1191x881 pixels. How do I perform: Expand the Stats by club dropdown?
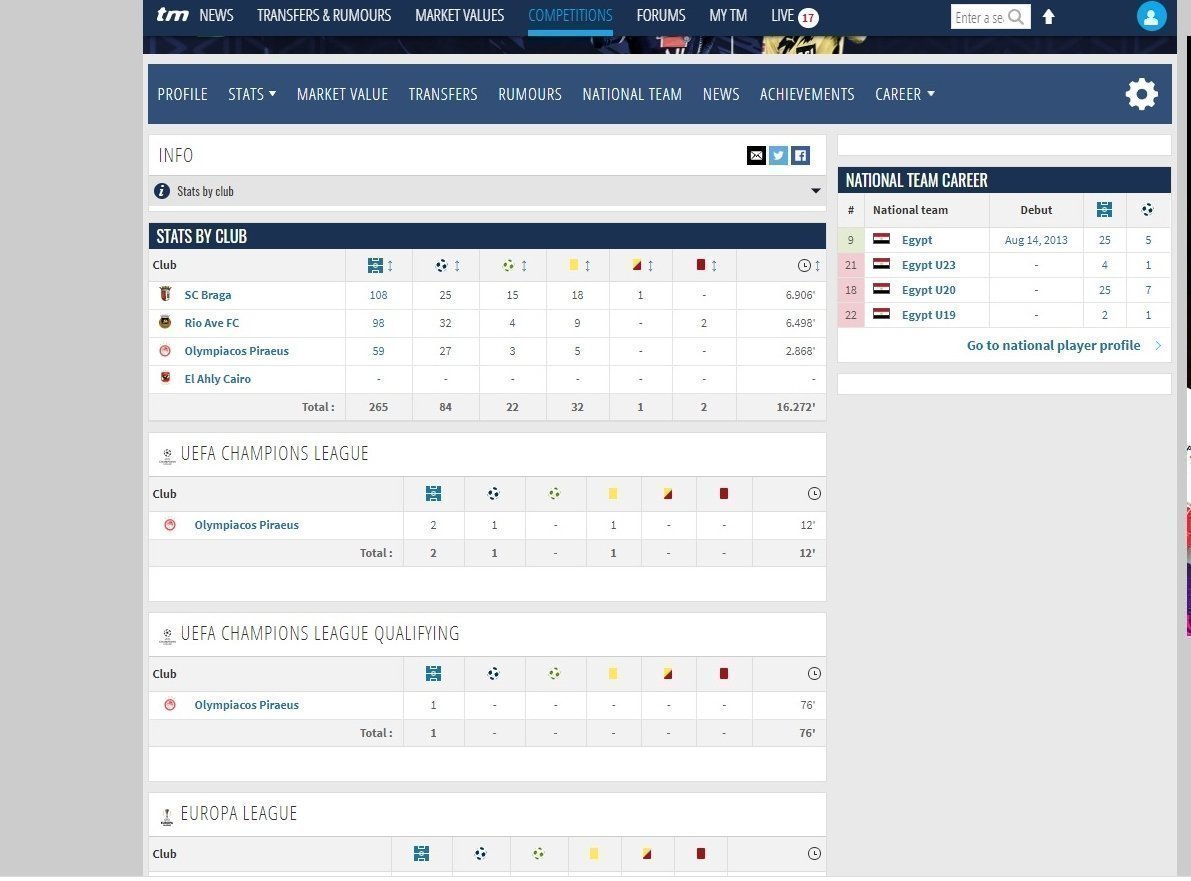point(816,191)
